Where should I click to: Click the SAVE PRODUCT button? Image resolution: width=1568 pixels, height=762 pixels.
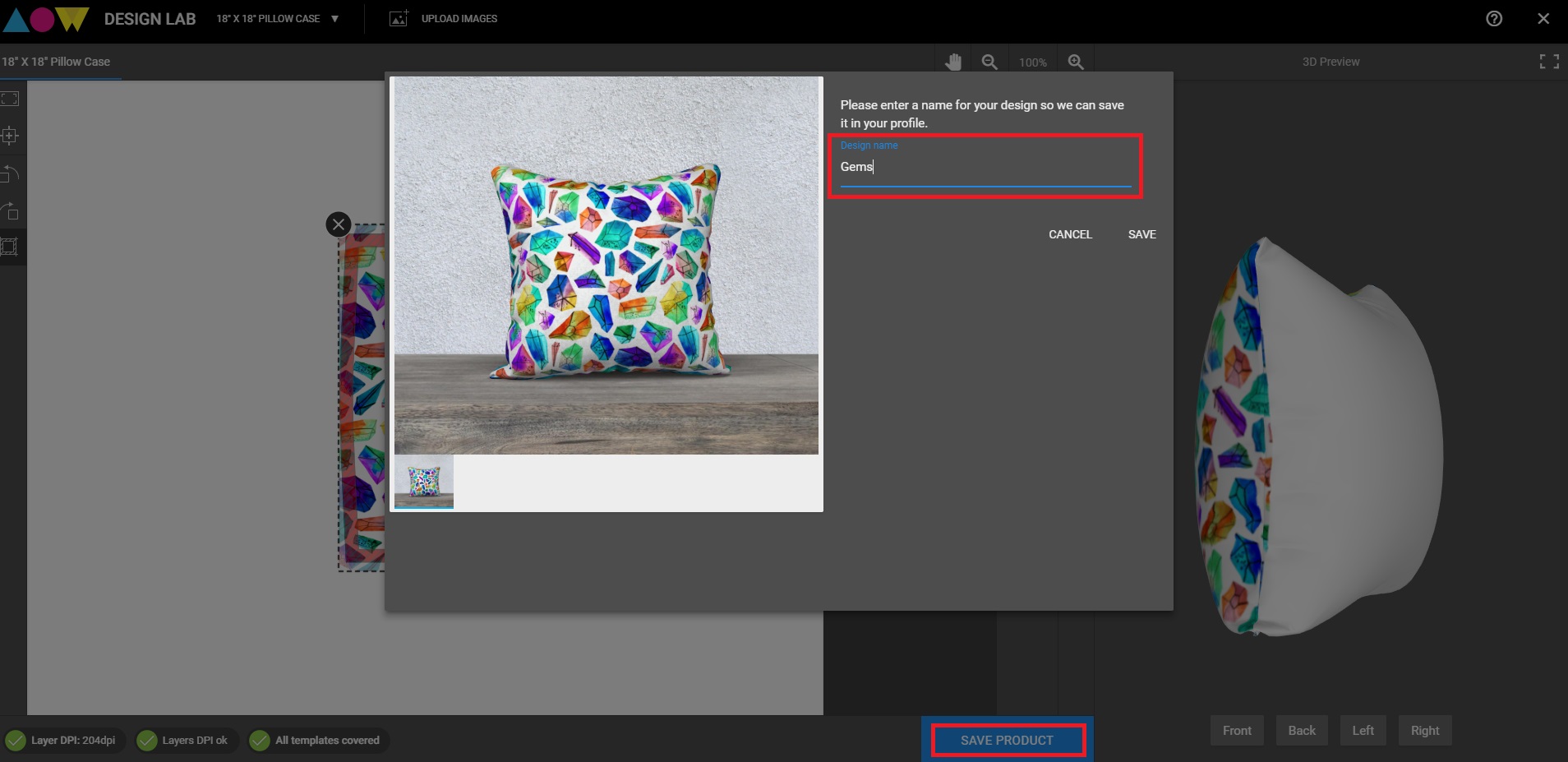click(x=1008, y=740)
